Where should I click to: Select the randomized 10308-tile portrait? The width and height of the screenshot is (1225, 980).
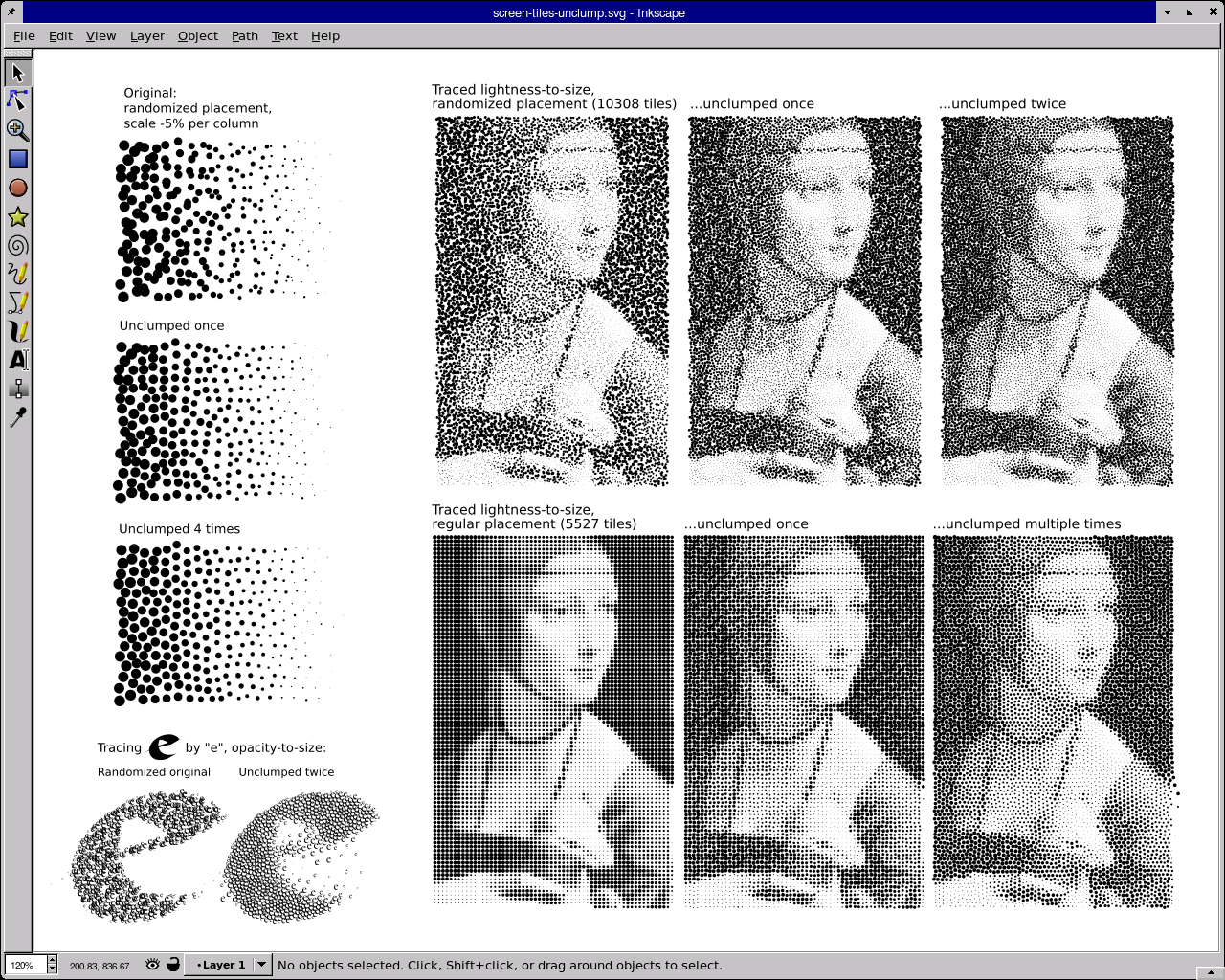(552, 301)
